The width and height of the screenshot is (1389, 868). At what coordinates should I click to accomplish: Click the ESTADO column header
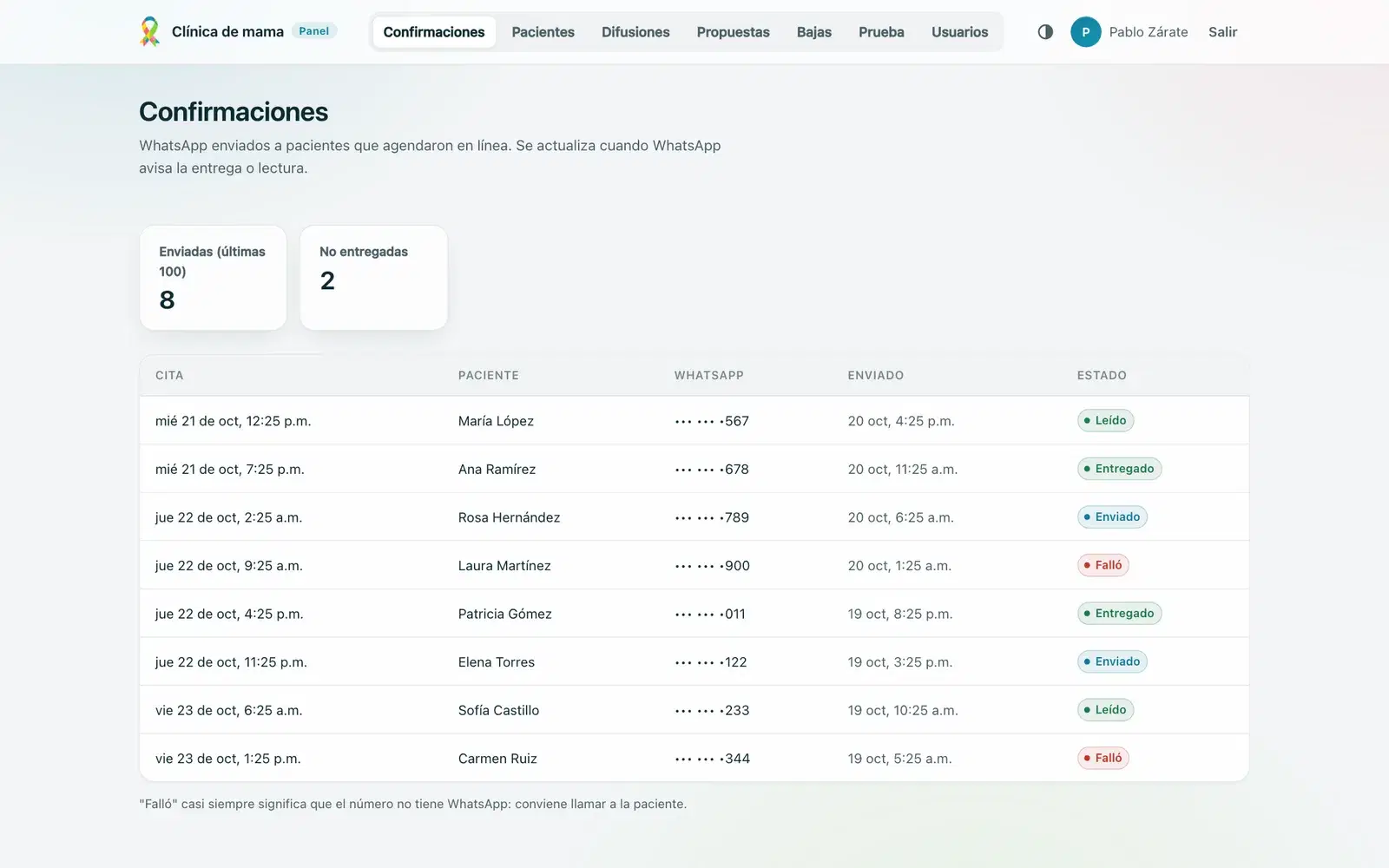point(1102,375)
